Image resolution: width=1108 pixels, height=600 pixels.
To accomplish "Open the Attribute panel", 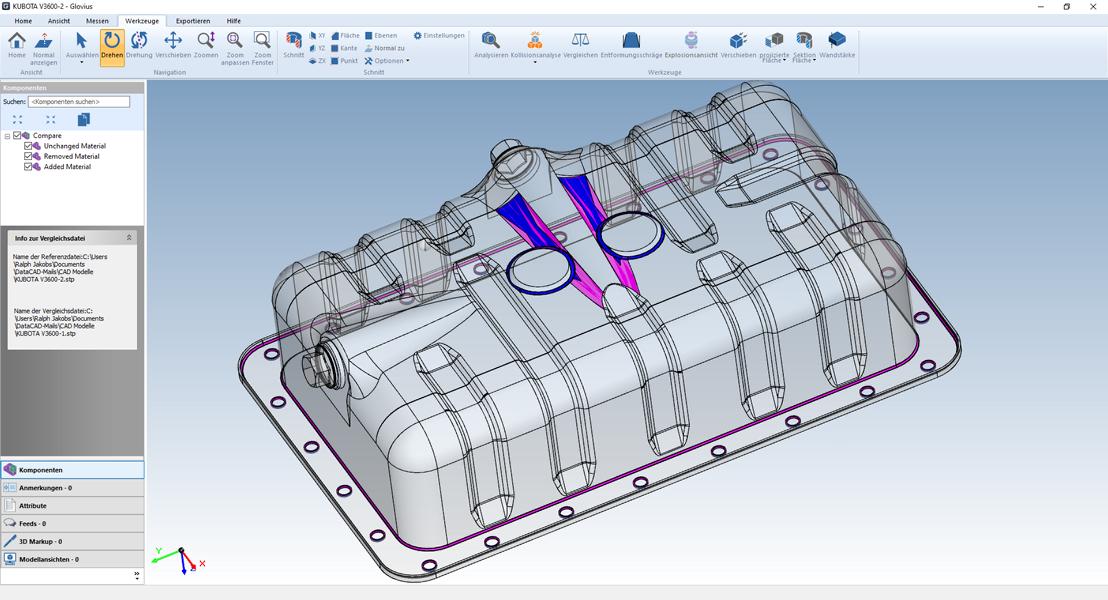I will [x=72, y=506].
